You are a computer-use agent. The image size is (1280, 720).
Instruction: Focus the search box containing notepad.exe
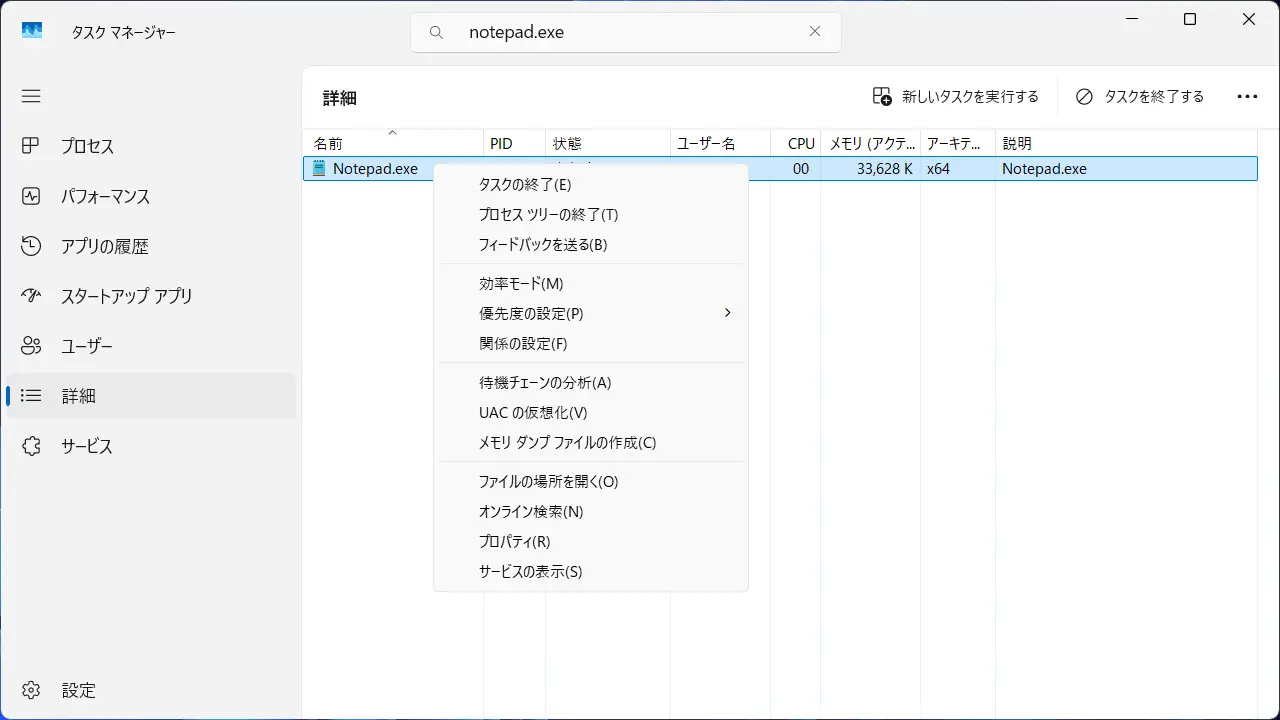point(626,32)
